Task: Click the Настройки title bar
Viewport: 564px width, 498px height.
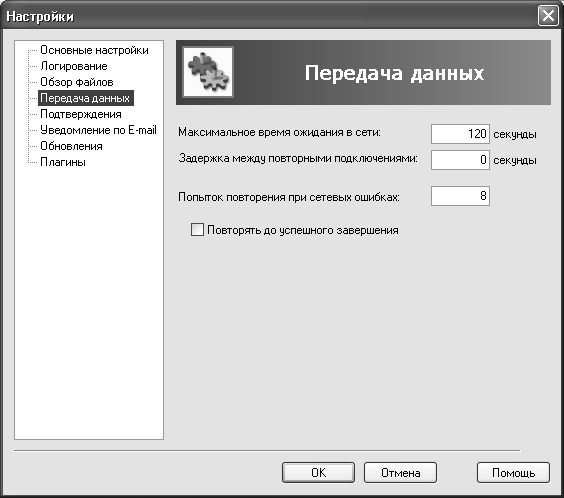Action: (270, 16)
